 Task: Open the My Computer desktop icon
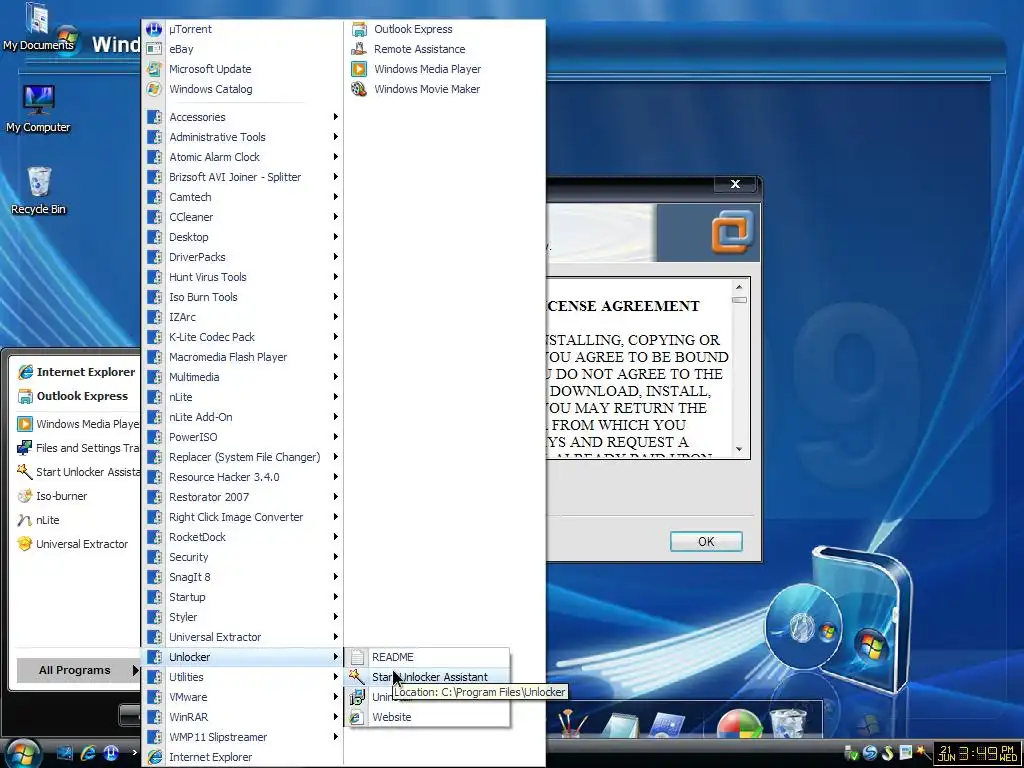[x=39, y=109]
